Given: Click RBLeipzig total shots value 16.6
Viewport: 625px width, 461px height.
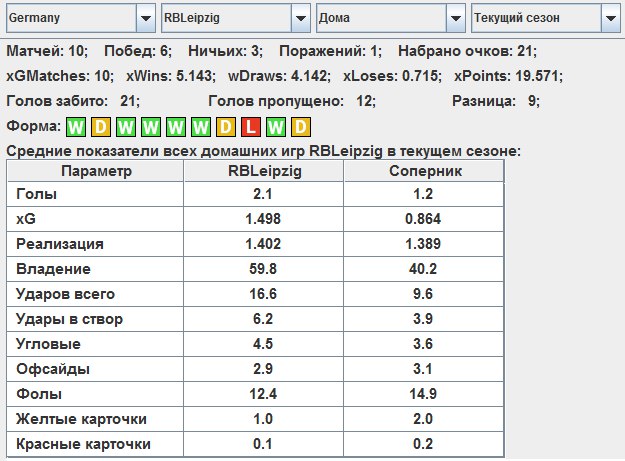Looking at the screenshot, I should click(x=263, y=294).
